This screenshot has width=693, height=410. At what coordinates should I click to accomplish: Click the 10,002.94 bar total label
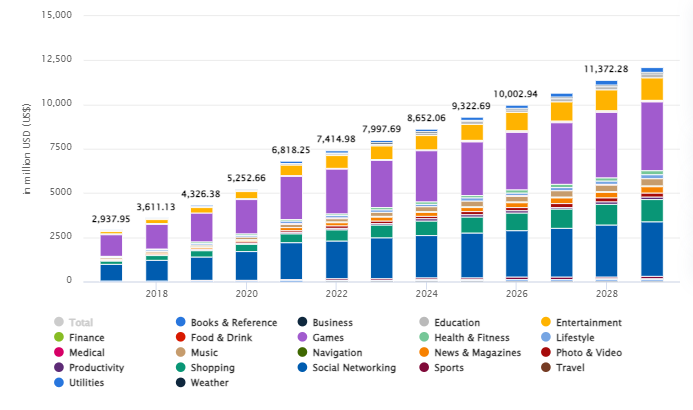pyautogui.click(x=515, y=94)
